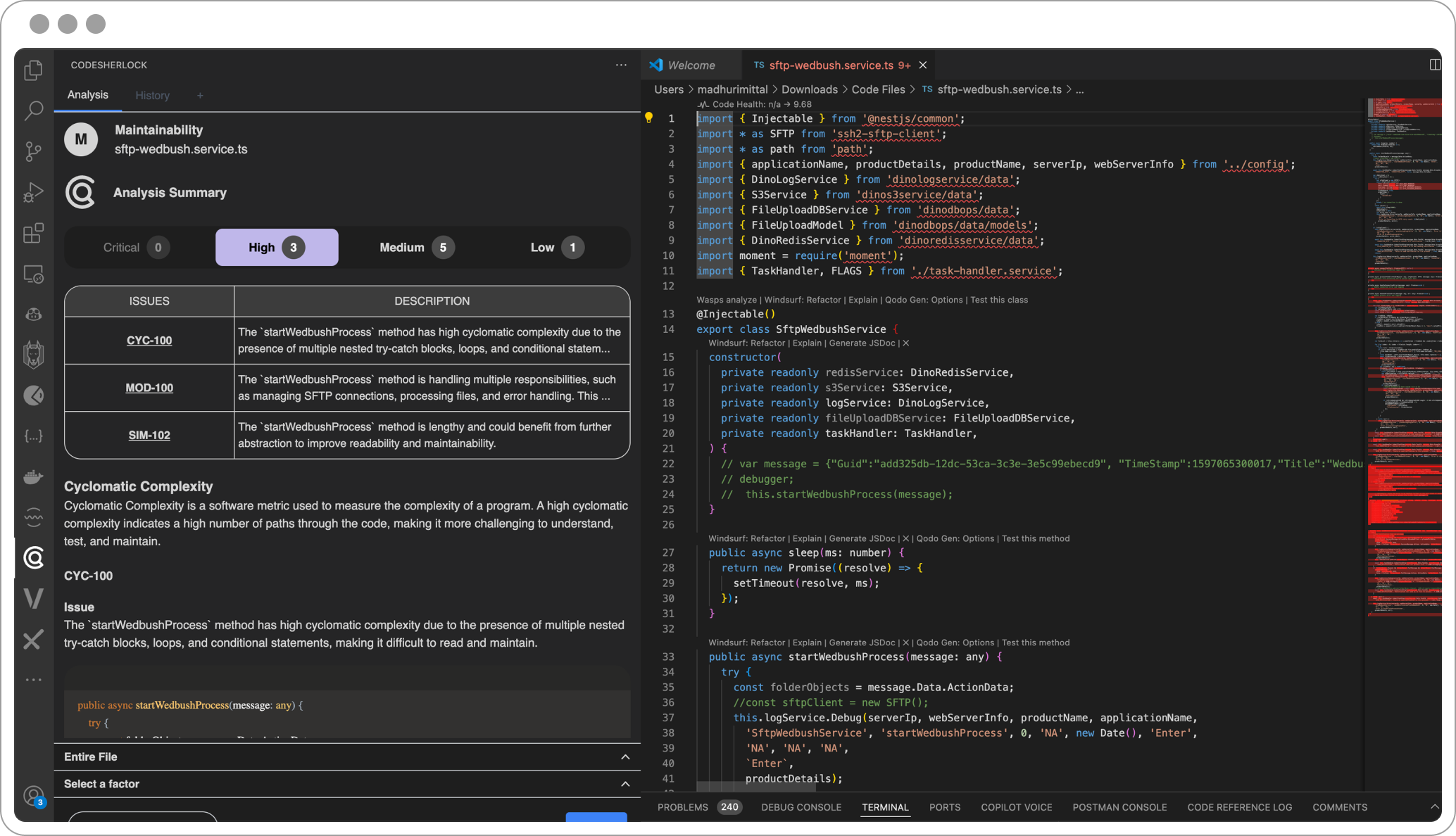
Task: Switch to the History tab in CodeSherlock
Action: pyautogui.click(x=152, y=95)
